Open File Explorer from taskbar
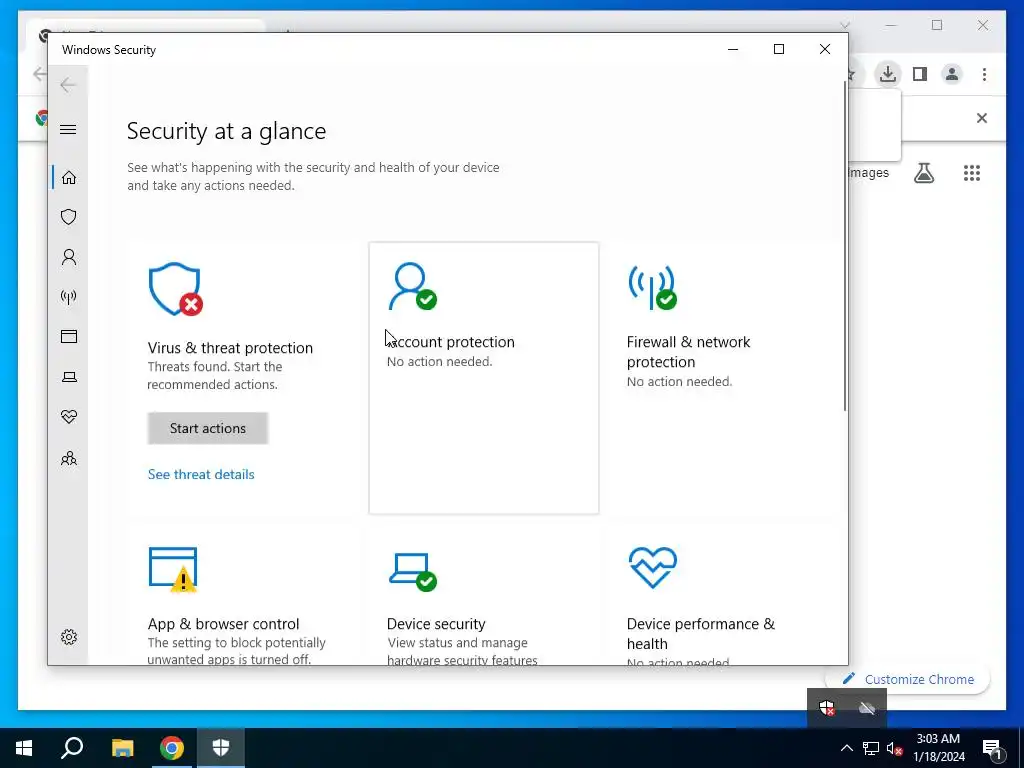The image size is (1024, 768). 122,748
